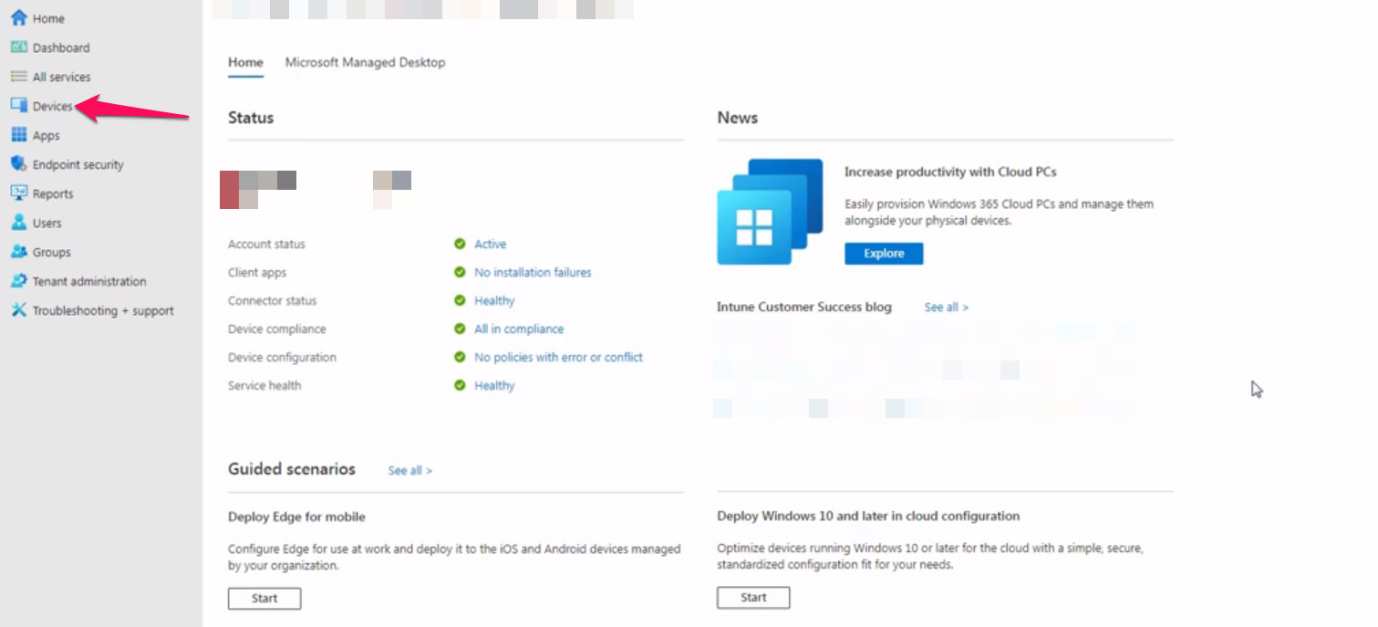This screenshot has height=627, width=1378.
Task: Start the Windows 10 cloud configuration scenario
Action: pyautogui.click(x=753, y=597)
